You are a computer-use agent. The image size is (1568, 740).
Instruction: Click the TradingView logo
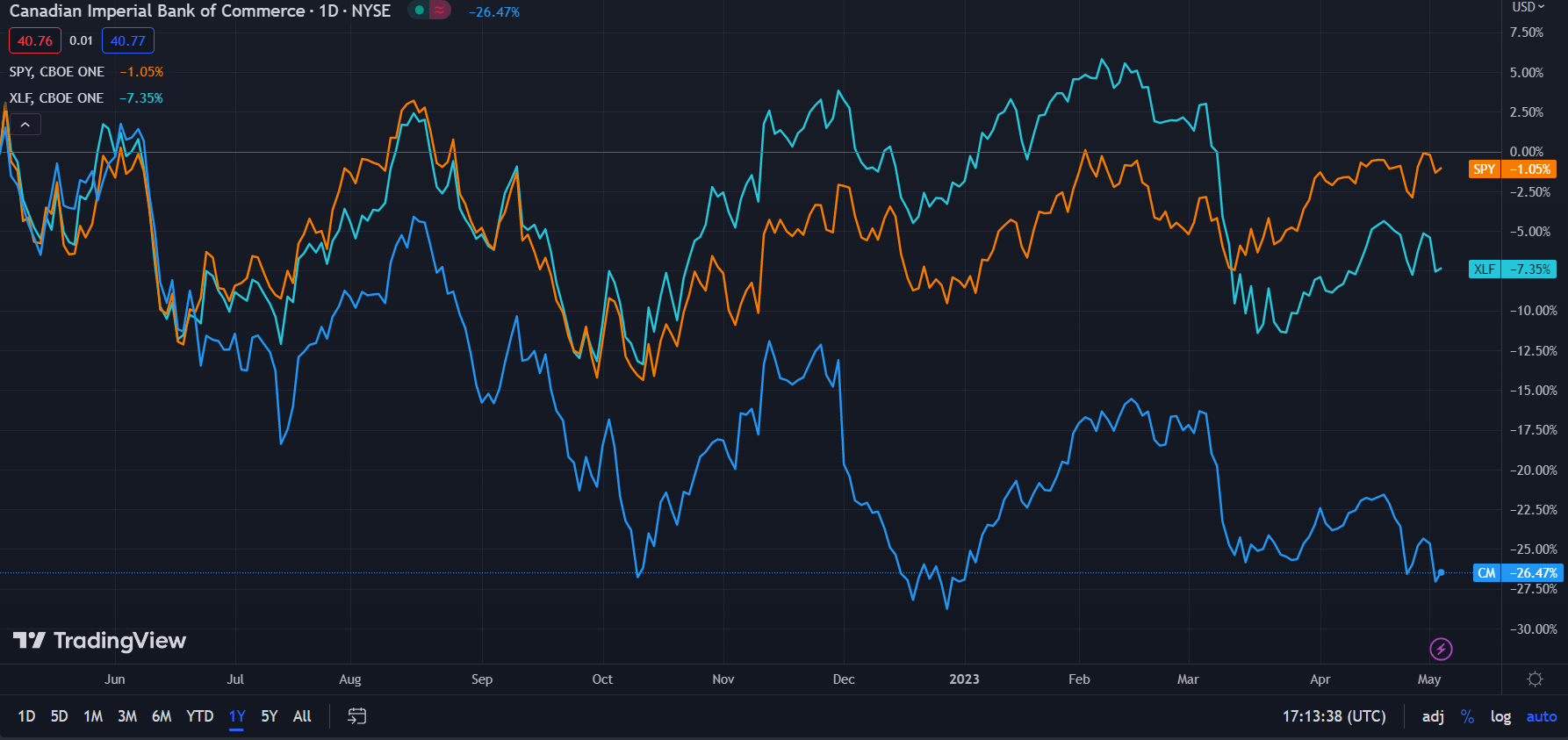point(99,641)
